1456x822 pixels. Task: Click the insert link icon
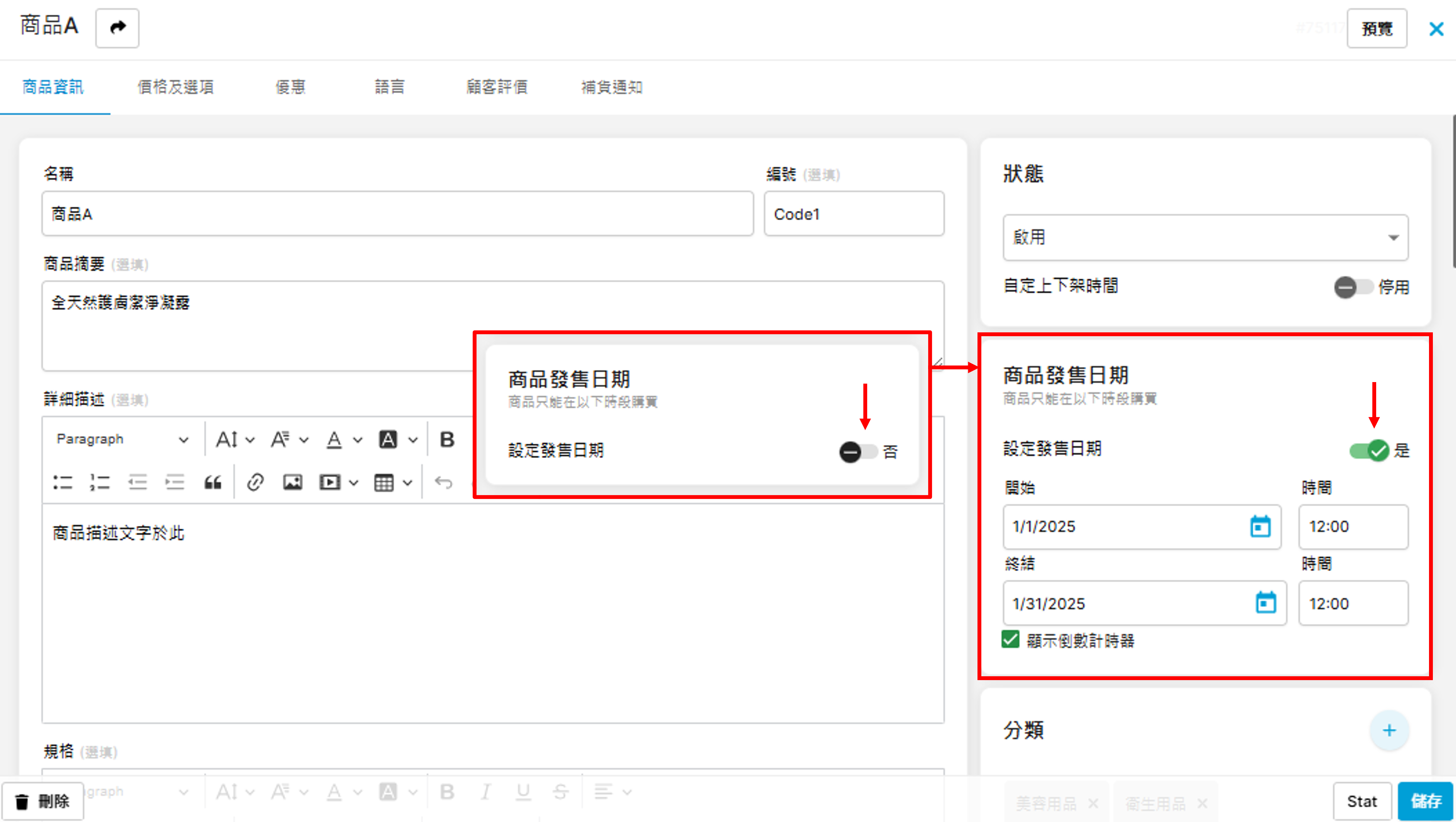[255, 482]
